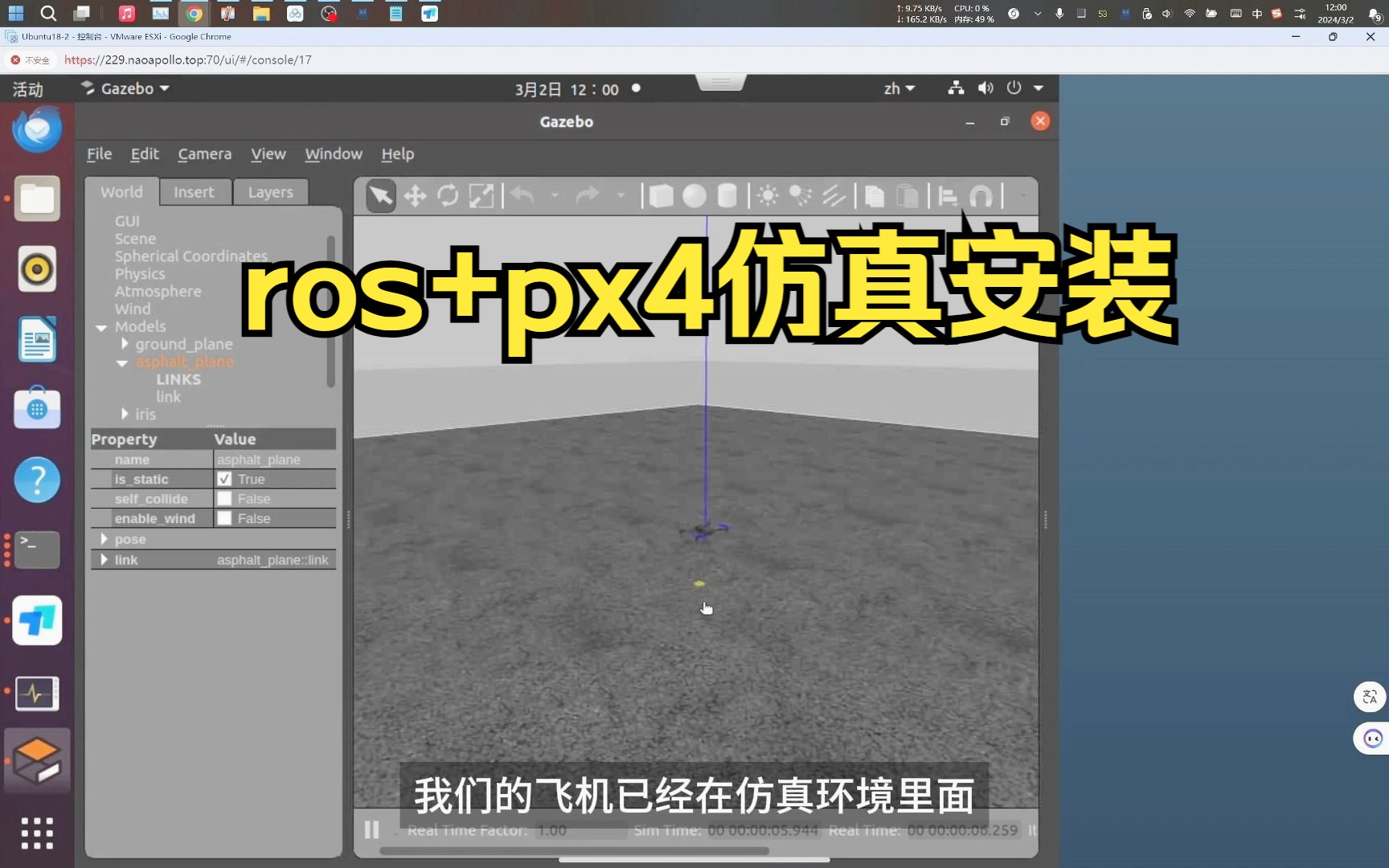Screen dimensions: 1389x868
Task: Switch to the Insert tab
Action: (x=195, y=191)
